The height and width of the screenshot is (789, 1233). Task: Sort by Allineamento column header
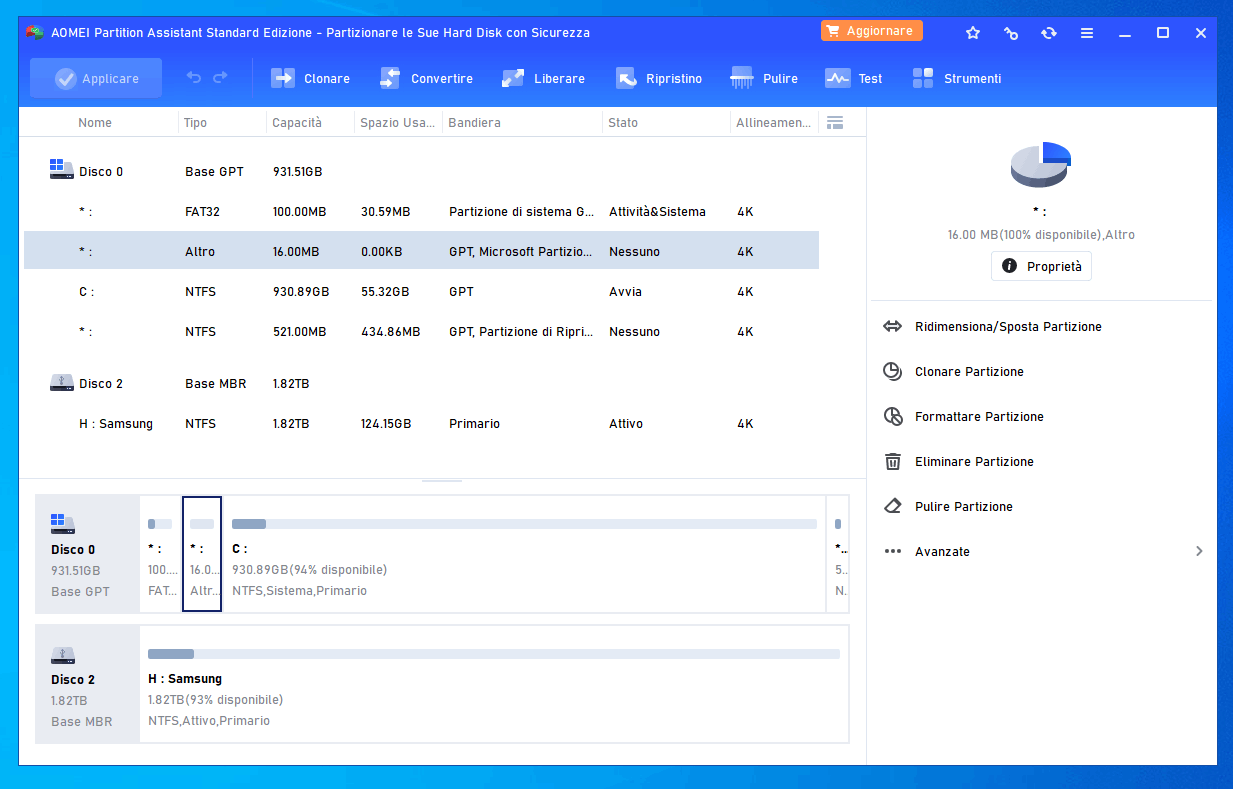click(774, 122)
